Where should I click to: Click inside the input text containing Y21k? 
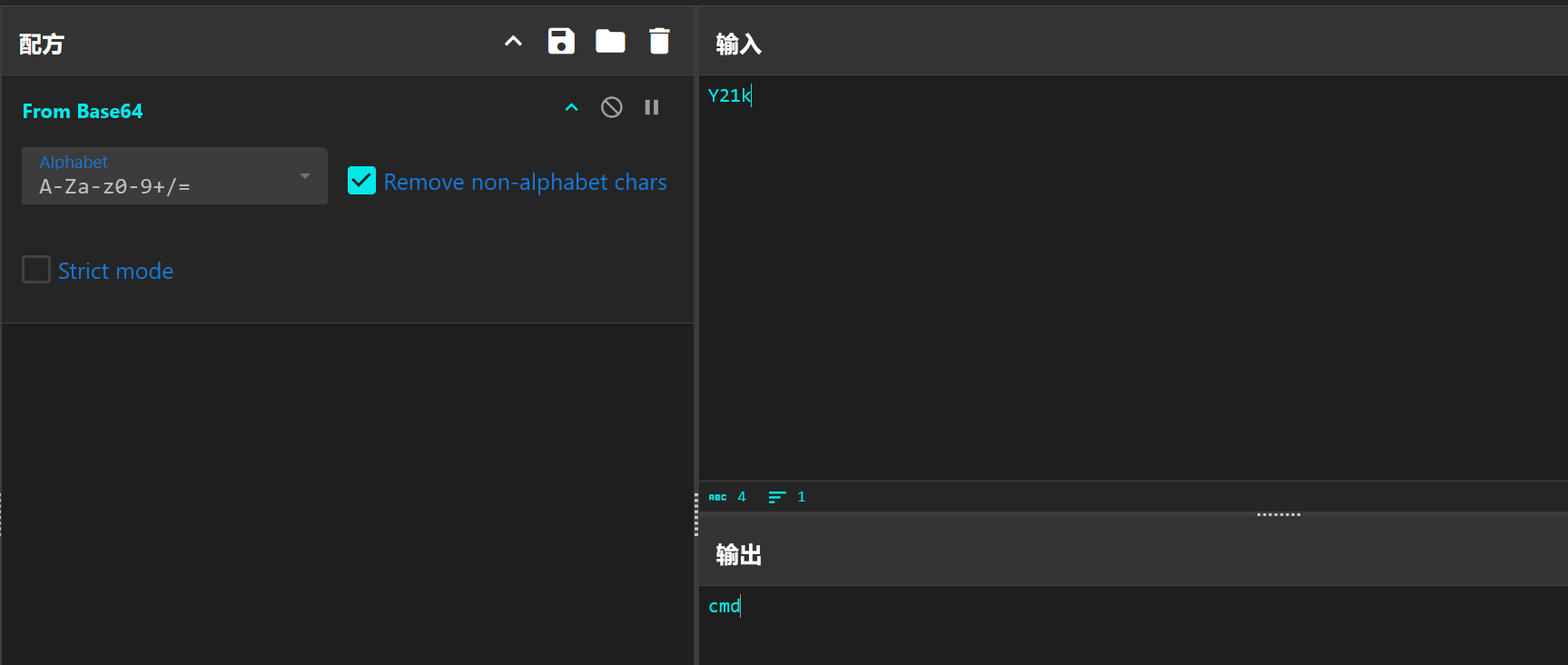tap(729, 95)
